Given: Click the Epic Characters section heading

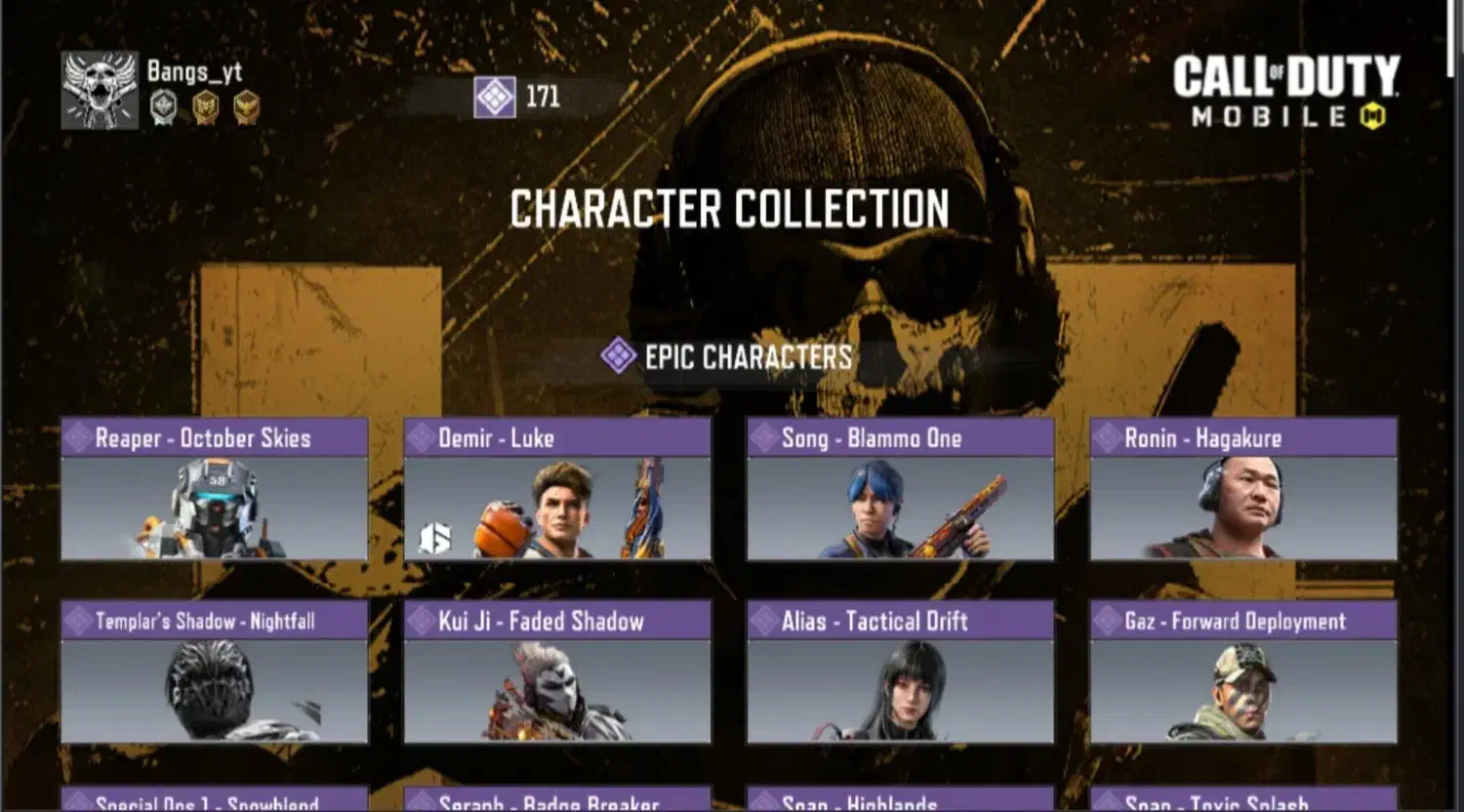Looking at the screenshot, I should tap(748, 357).
